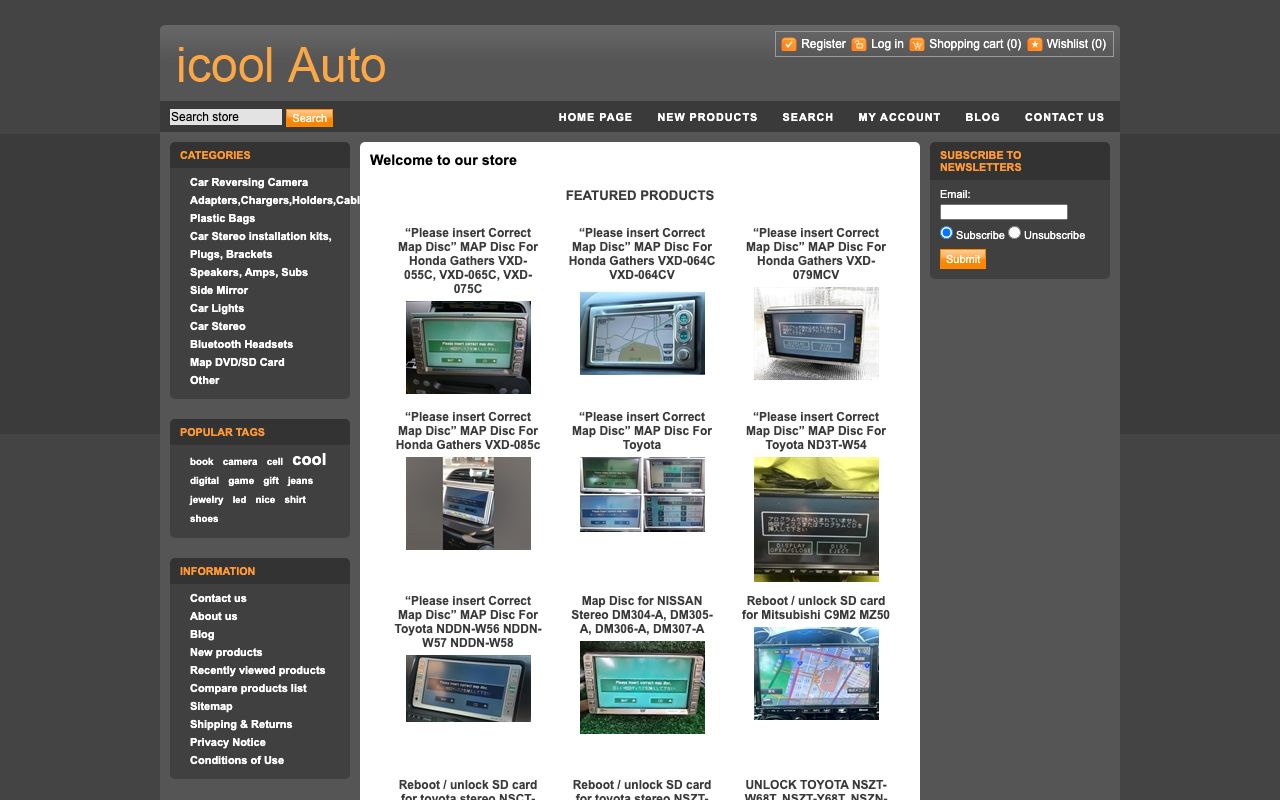Open Contact us in Information panel

(x=218, y=598)
